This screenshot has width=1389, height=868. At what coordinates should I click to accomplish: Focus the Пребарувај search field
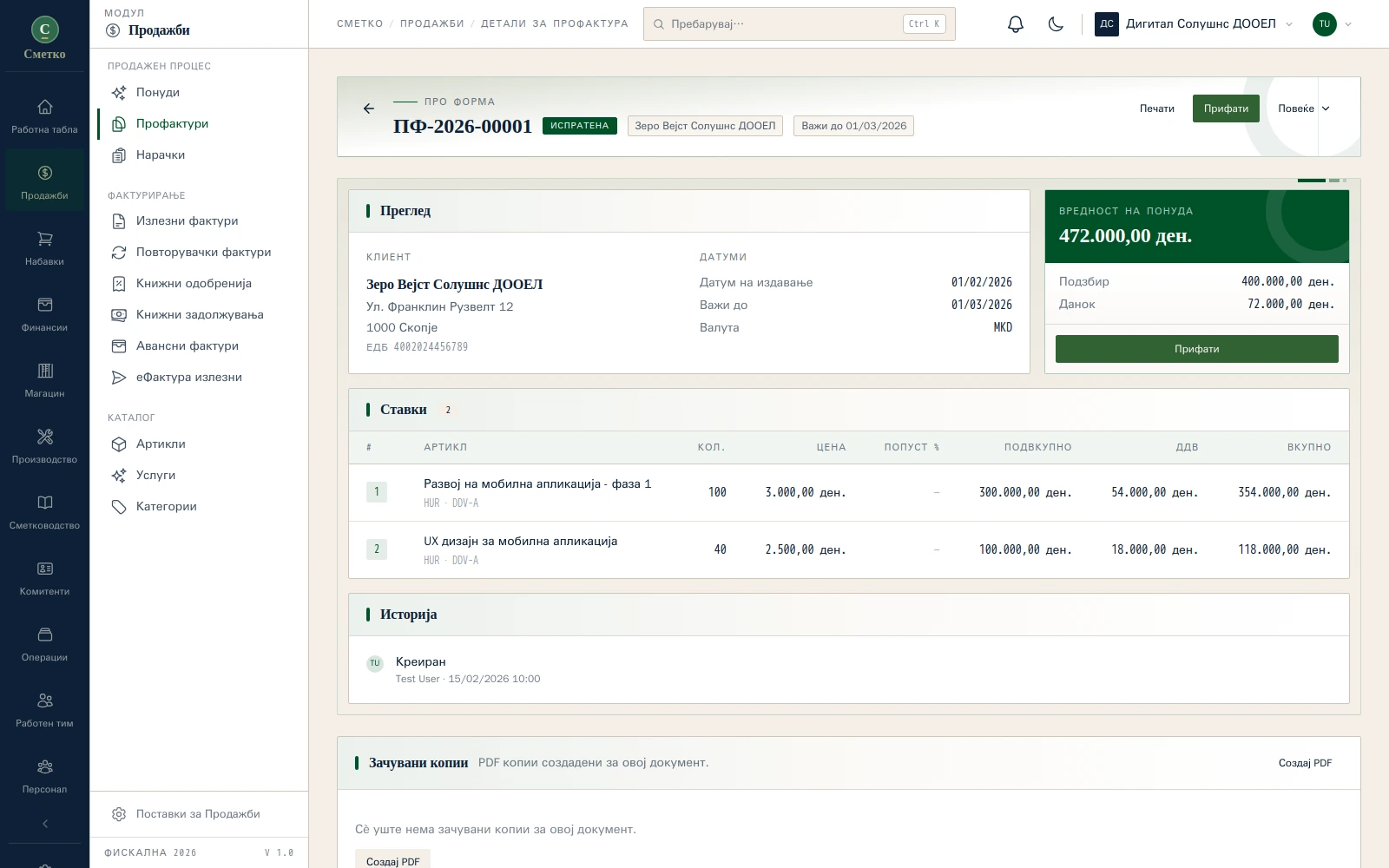point(800,24)
